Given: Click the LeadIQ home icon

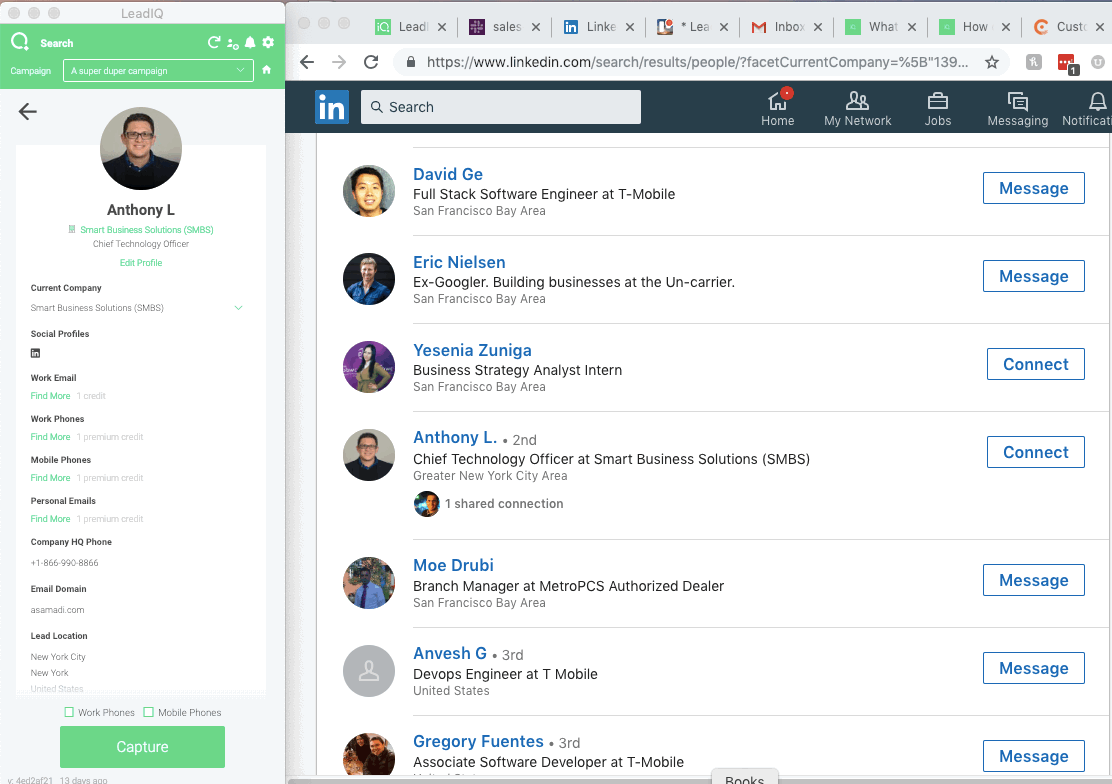Looking at the screenshot, I should tap(267, 70).
